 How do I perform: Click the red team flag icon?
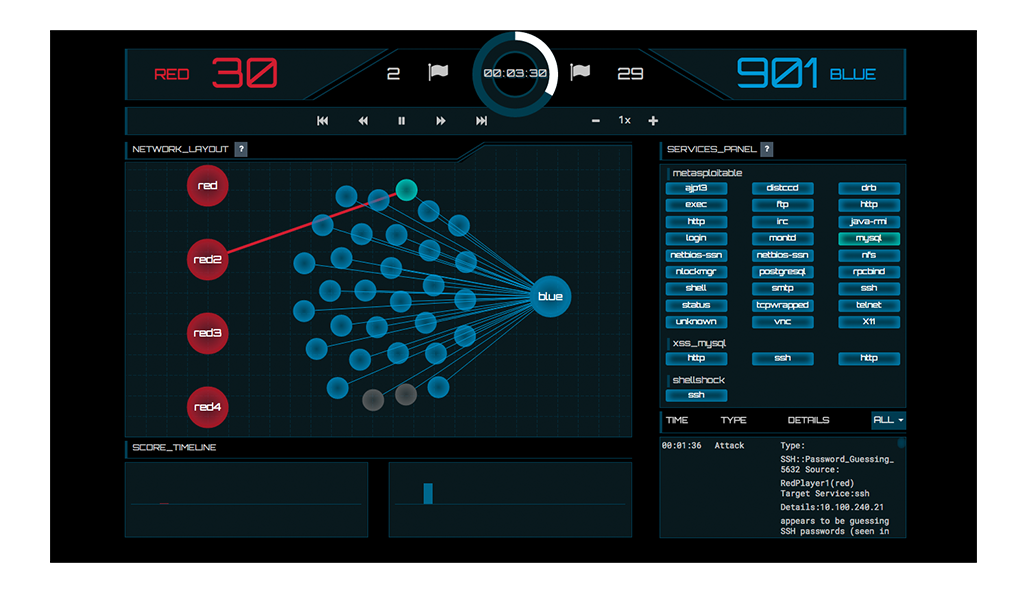coord(438,73)
